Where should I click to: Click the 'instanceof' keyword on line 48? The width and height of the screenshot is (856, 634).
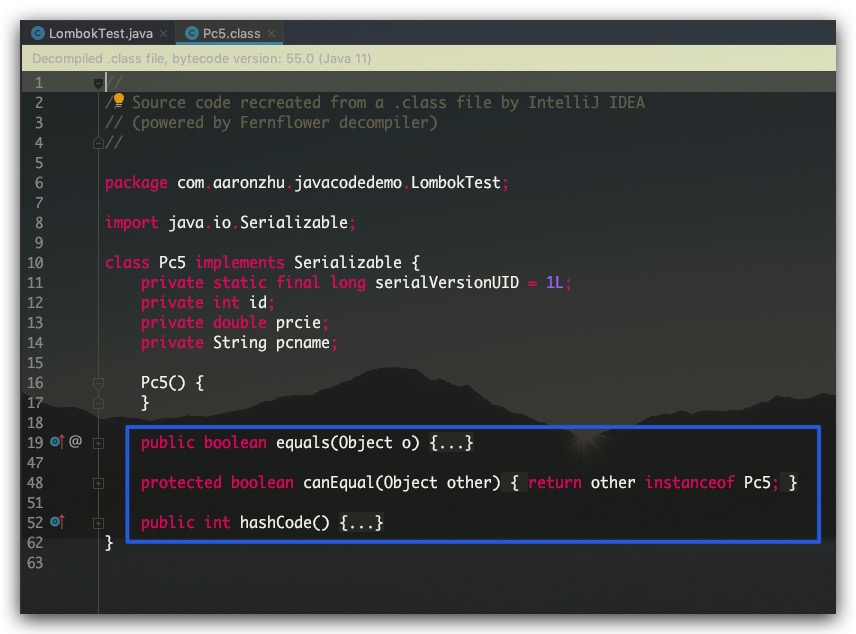[689, 482]
